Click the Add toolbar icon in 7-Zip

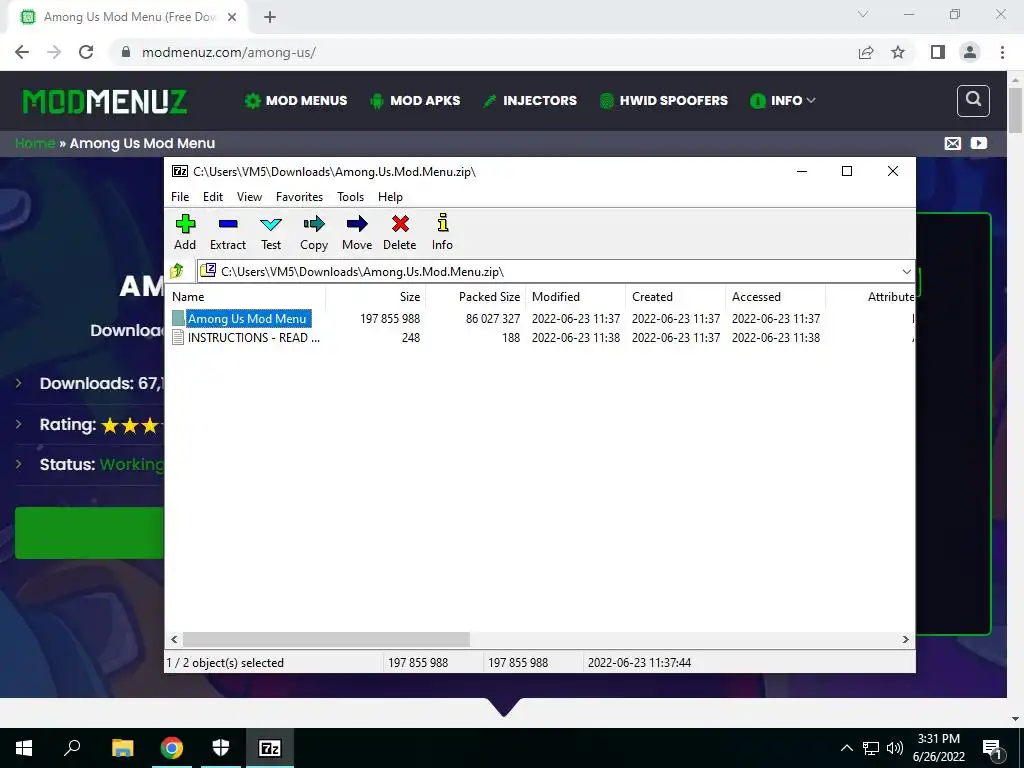(x=185, y=232)
